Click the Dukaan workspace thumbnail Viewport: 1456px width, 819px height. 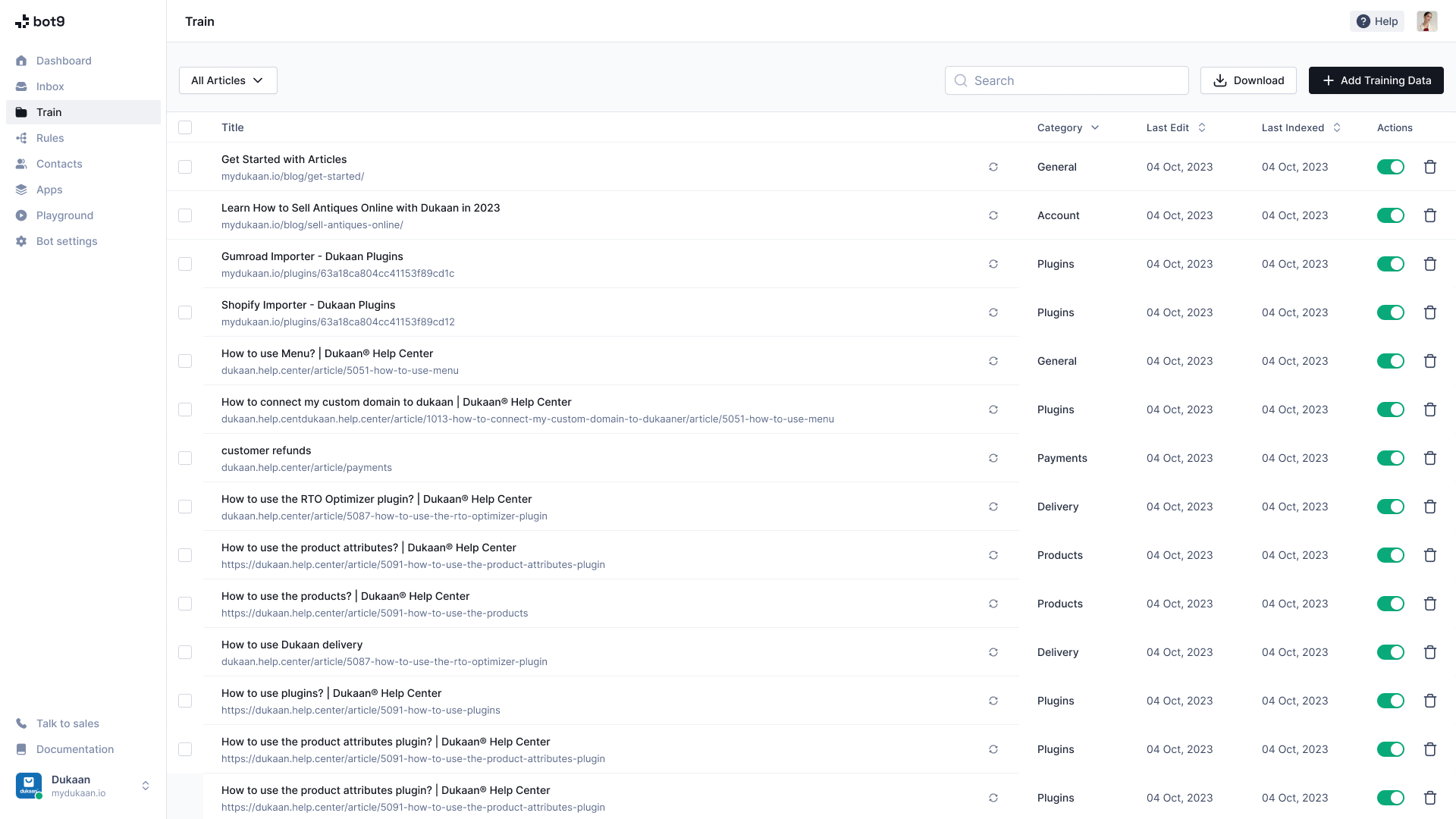pyautogui.click(x=29, y=785)
